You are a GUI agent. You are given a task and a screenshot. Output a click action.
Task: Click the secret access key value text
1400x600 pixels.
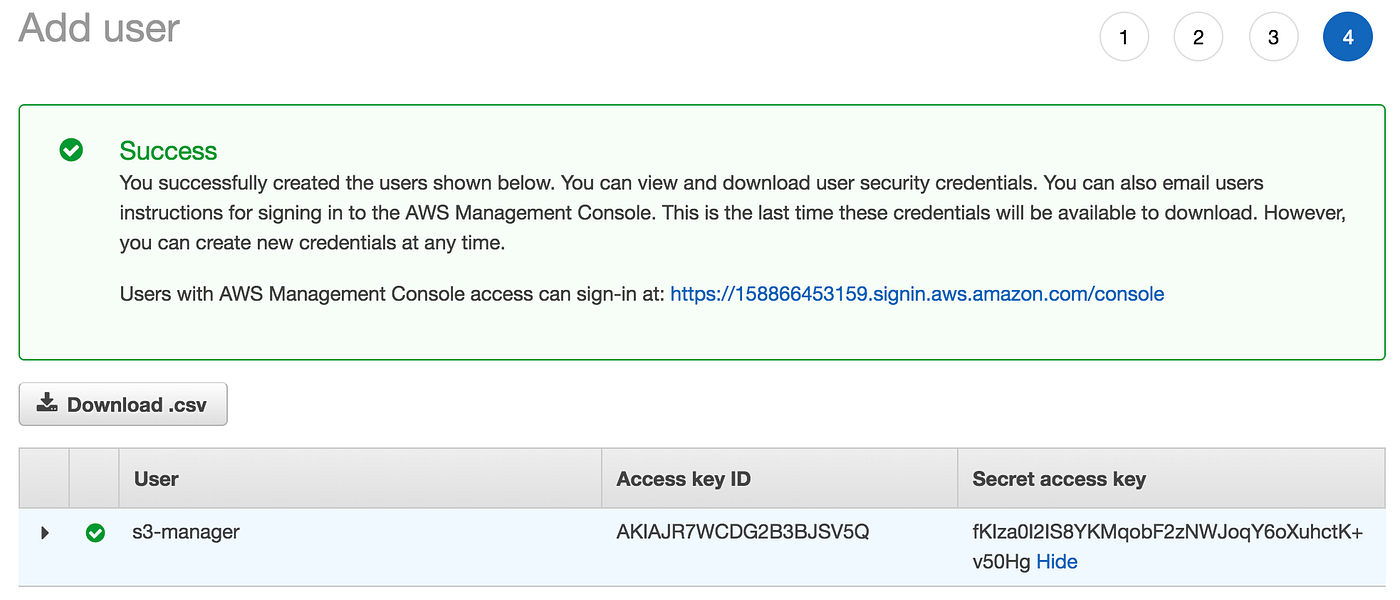tap(1167, 533)
